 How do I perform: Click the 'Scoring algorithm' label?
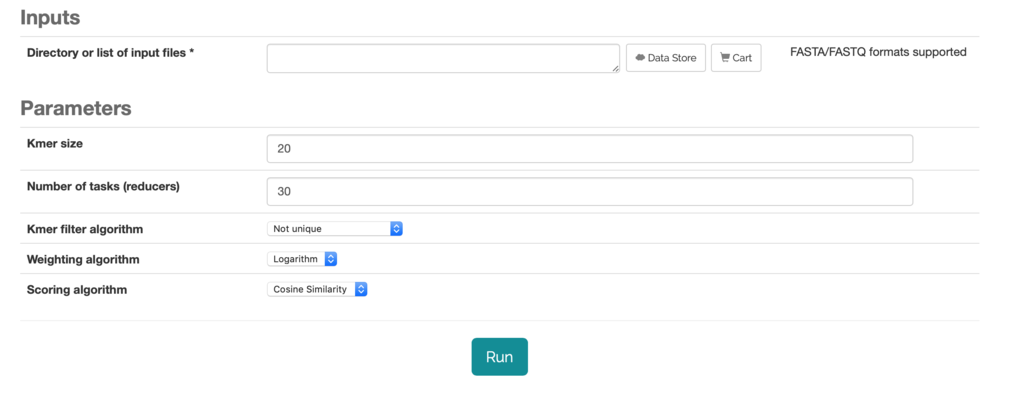pos(77,289)
